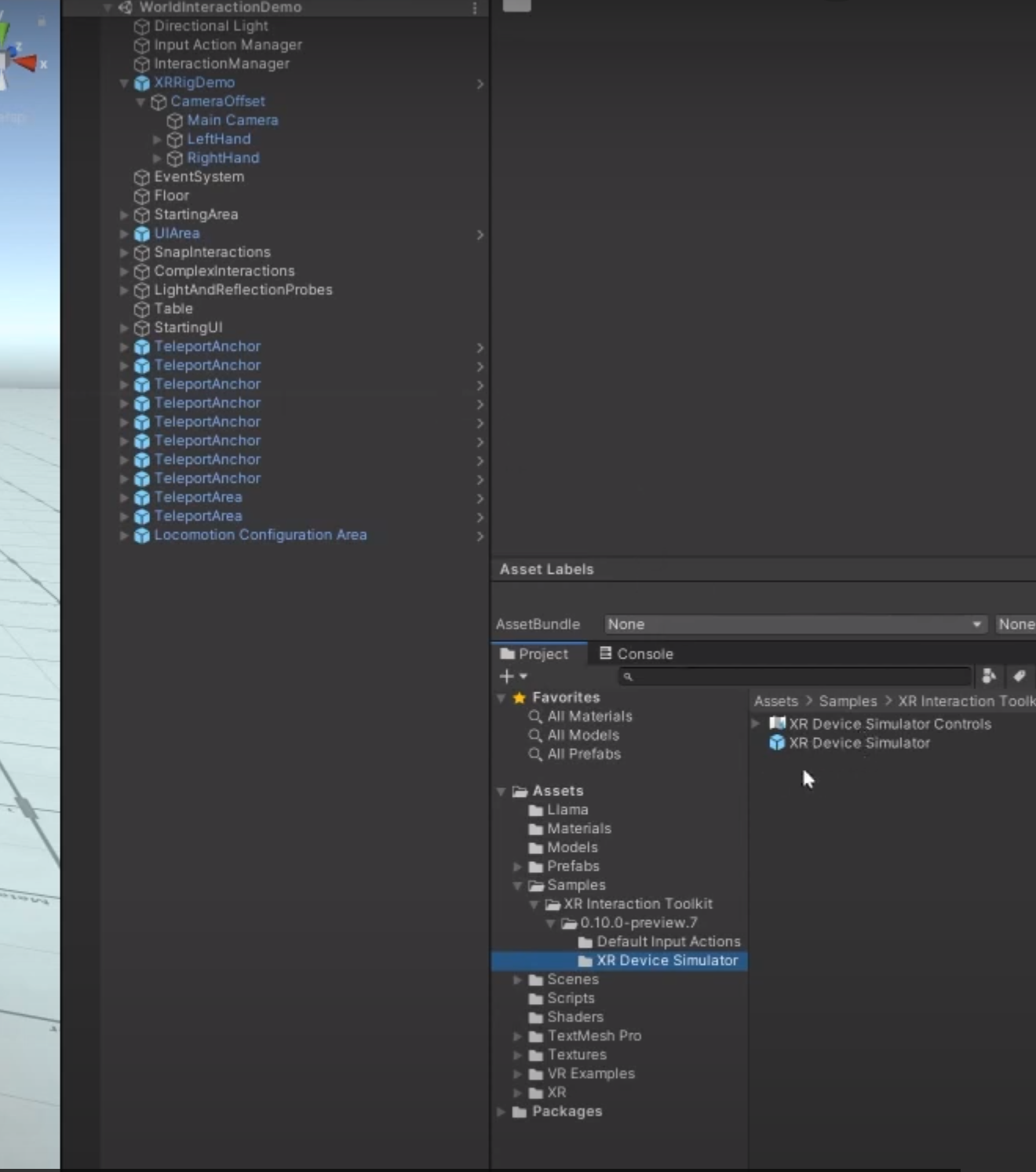Click the cube icon next to UIArea
Screen dimensions: 1036x1172
tap(142, 233)
